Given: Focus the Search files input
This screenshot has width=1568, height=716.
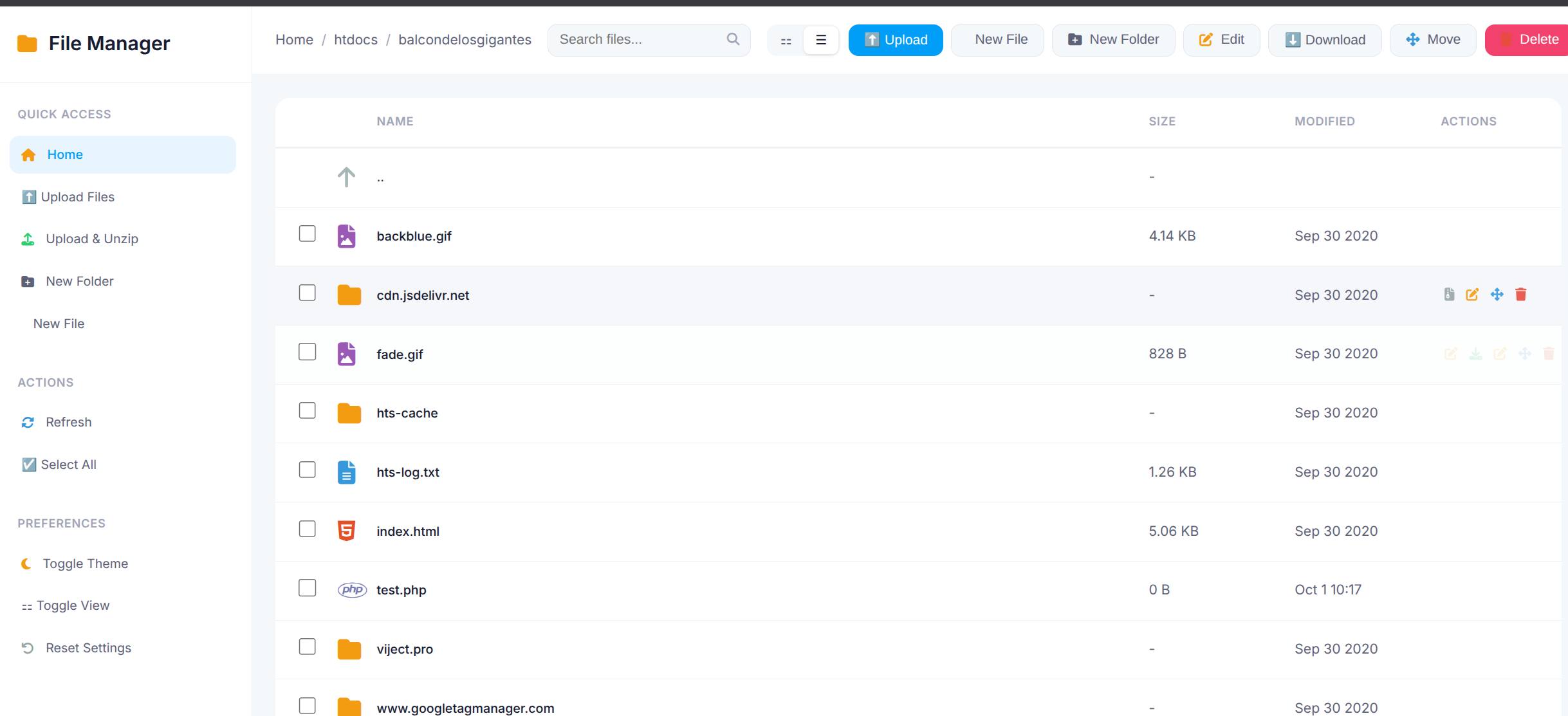Looking at the screenshot, I should point(649,40).
